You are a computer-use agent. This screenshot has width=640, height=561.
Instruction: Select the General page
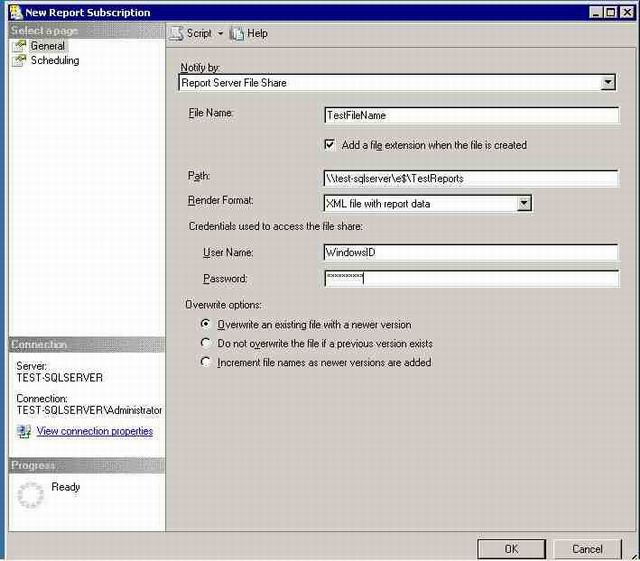click(48, 46)
